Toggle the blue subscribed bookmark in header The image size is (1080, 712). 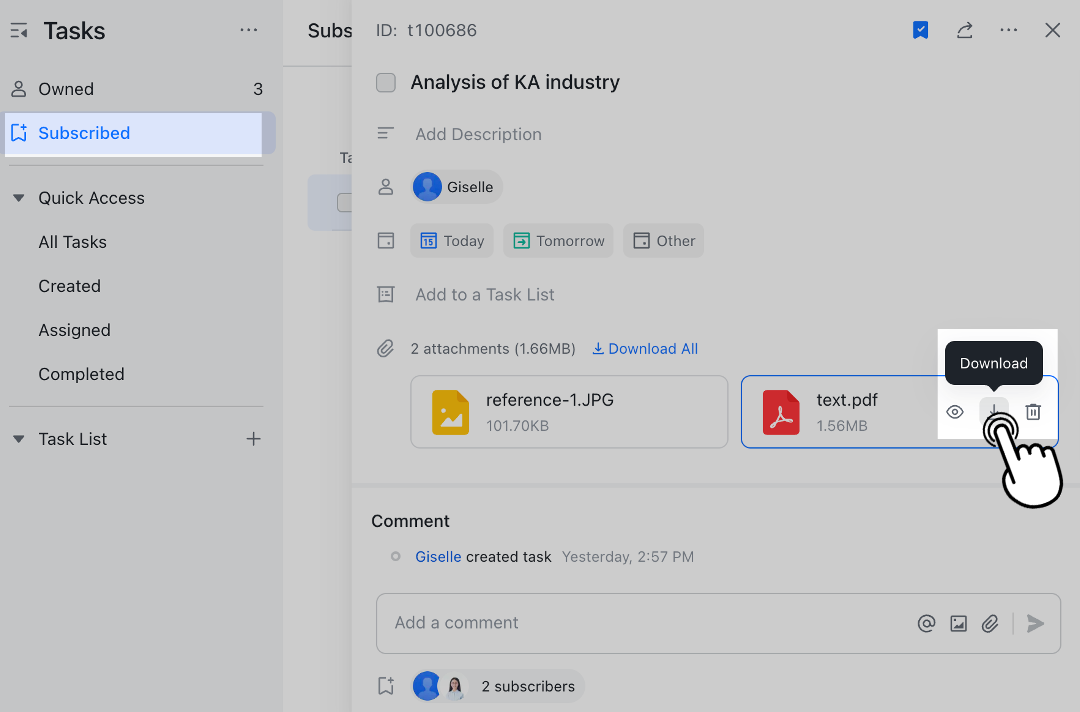tap(920, 30)
